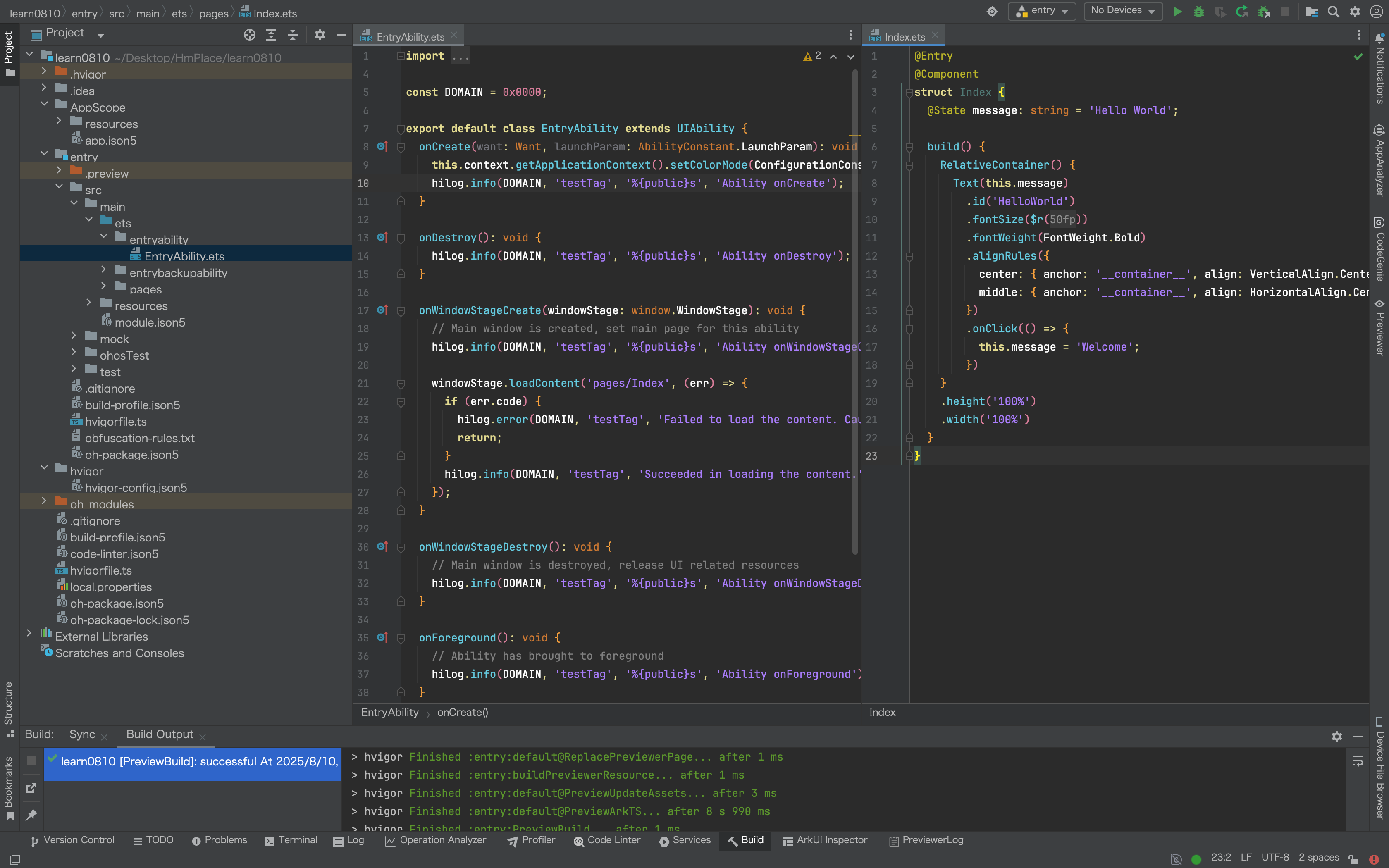Toggle the Bookmarks tool window stripe button

click(9, 789)
